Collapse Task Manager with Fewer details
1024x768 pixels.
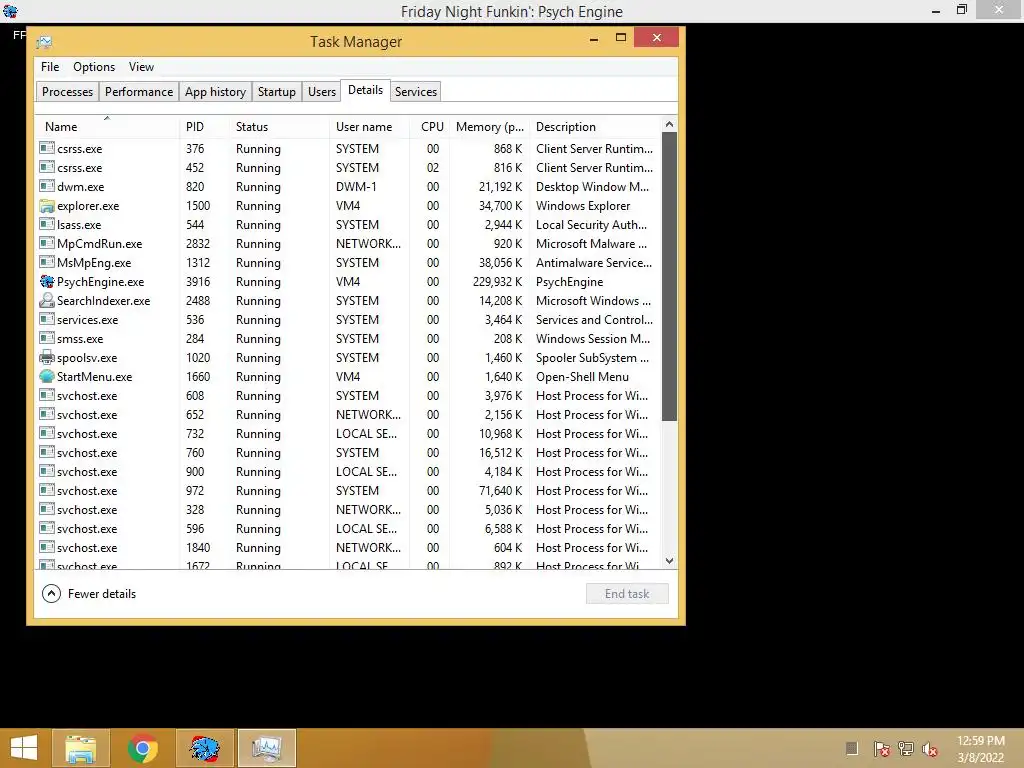[x=89, y=594]
